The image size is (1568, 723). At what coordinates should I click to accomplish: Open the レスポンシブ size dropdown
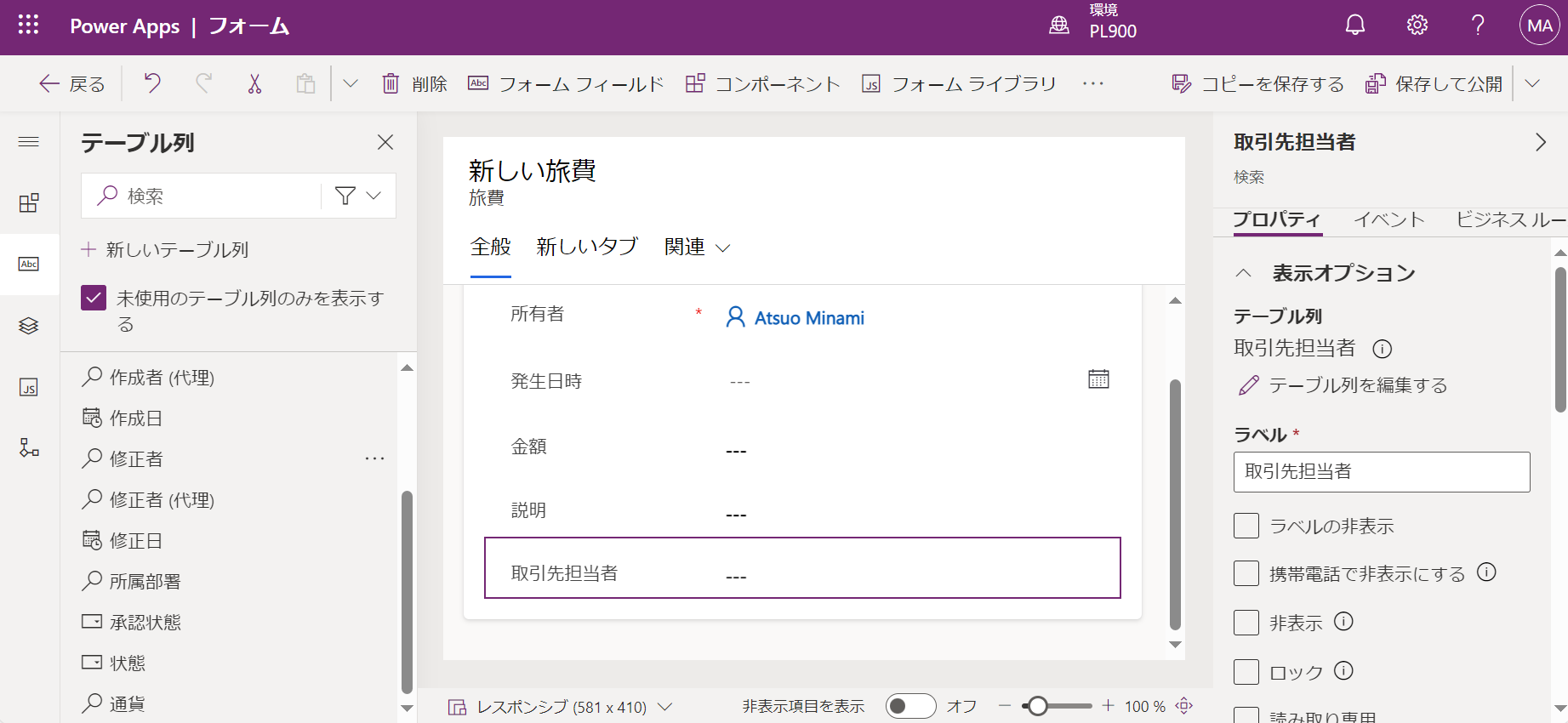click(665, 707)
